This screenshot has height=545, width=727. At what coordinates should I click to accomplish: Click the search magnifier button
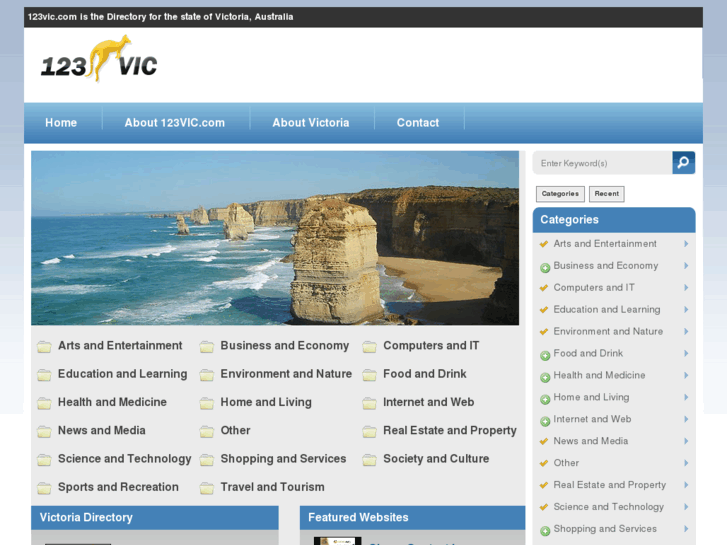(683, 163)
